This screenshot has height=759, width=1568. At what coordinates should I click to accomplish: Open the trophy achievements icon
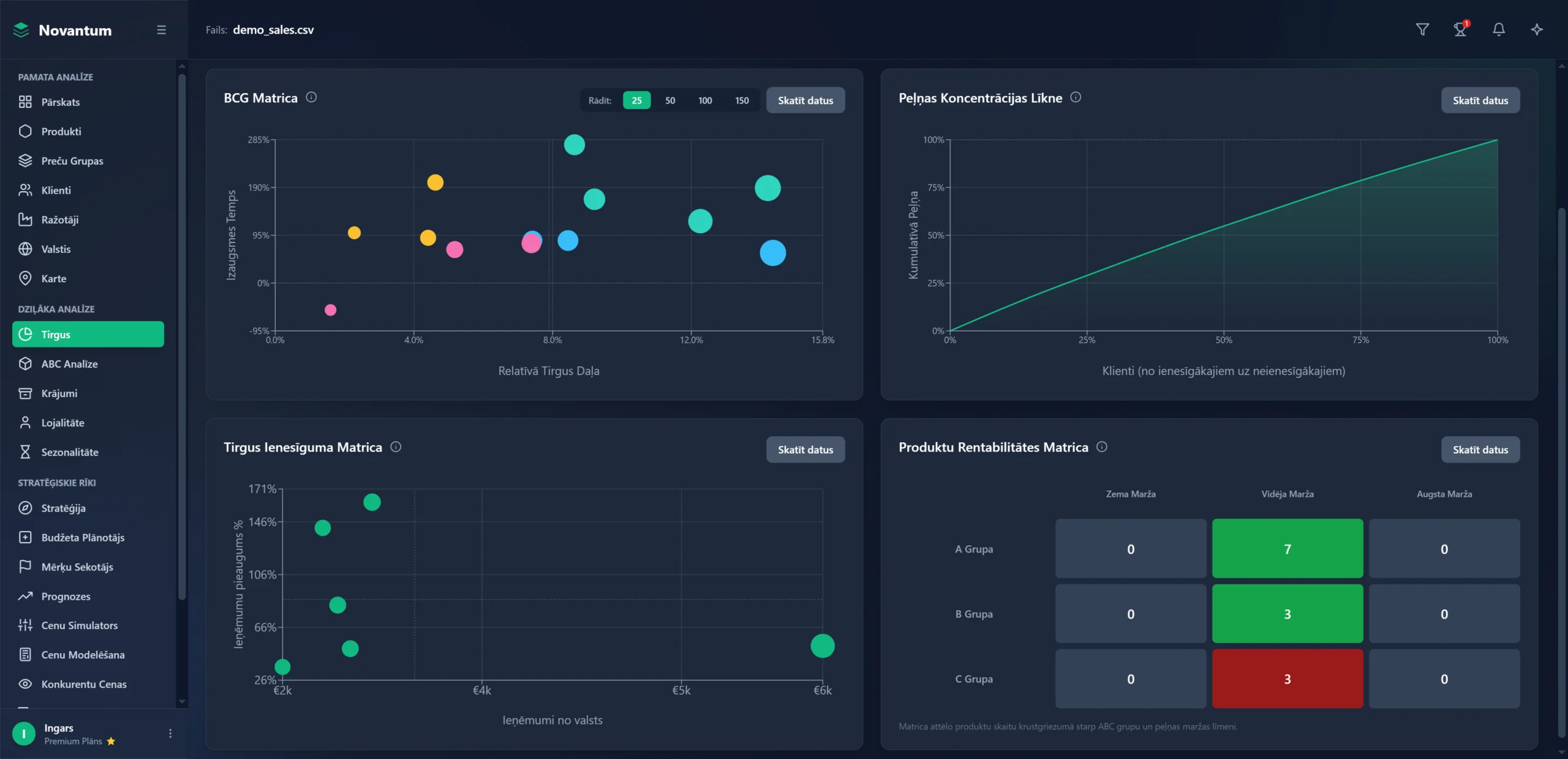(x=1461, y=29)
